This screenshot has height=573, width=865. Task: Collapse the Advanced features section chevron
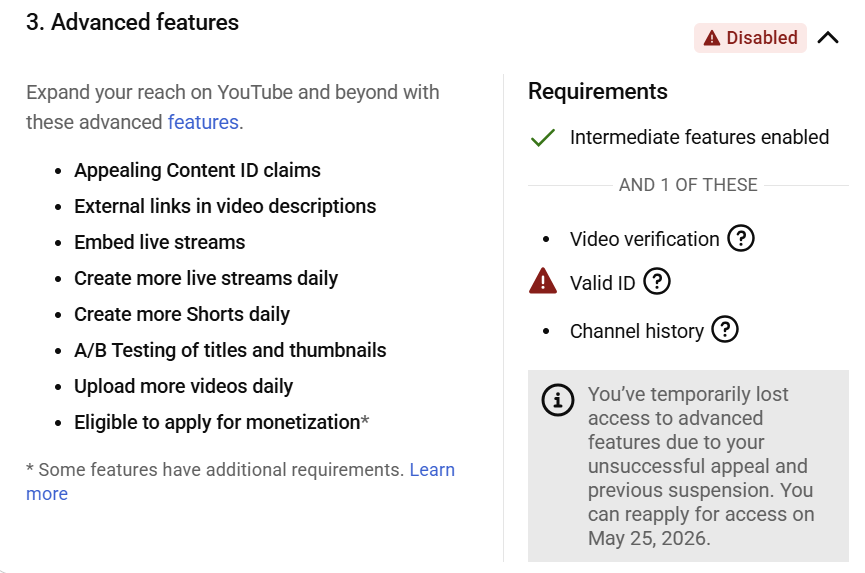pyautogui.click(x=828, y=38)
